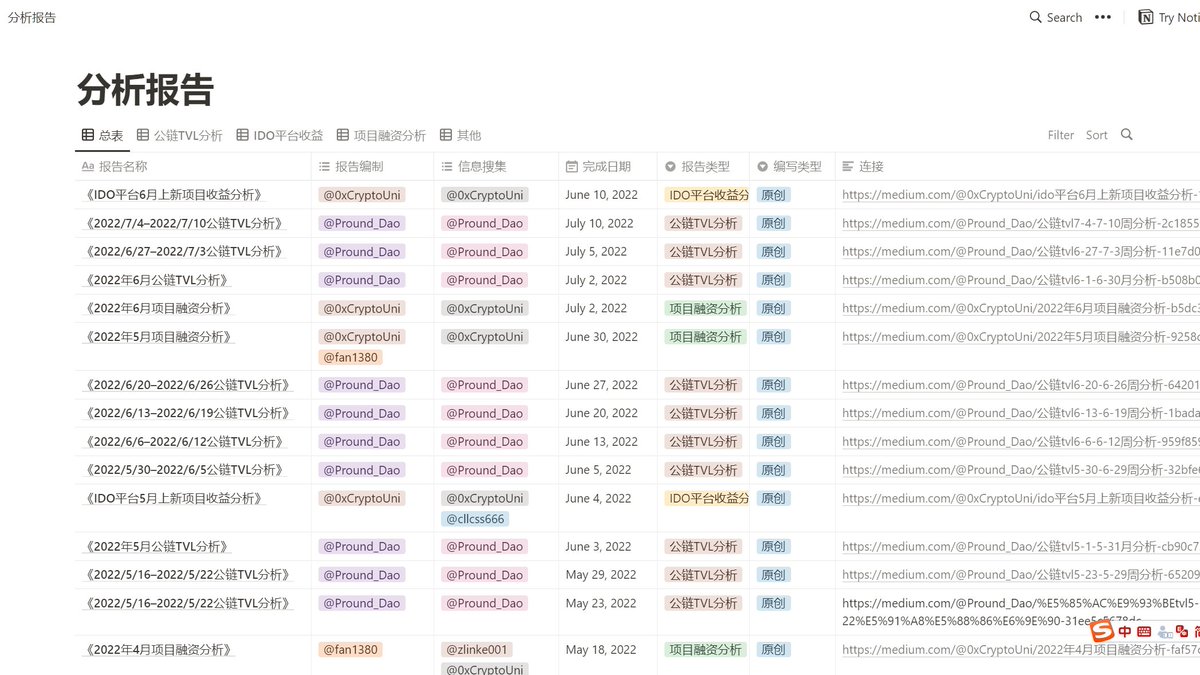Click the @zlinke001 tag in 信息搜集 column
The height and width of the screenshot is (675, 1200).
point(477,650)
